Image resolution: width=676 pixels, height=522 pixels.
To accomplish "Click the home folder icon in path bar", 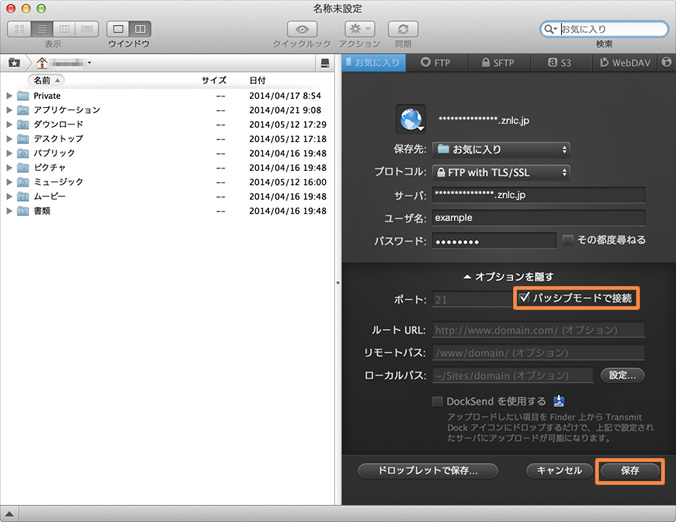I will click(42, 63).
